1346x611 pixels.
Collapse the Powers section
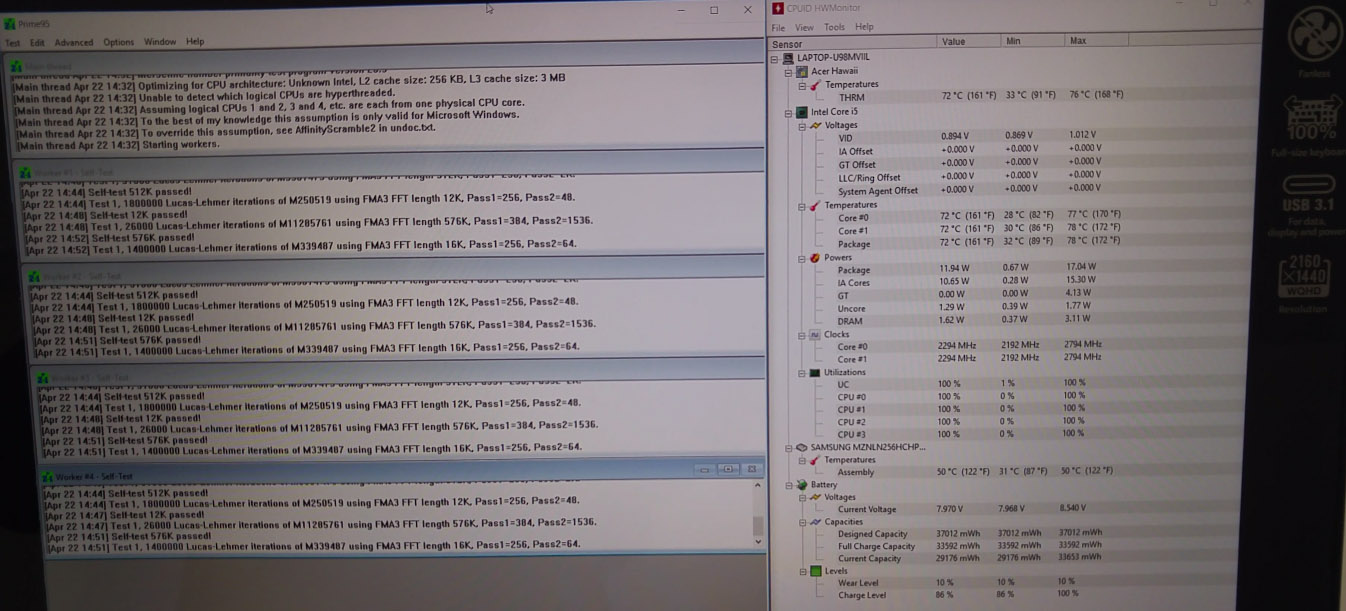[801, 258]
